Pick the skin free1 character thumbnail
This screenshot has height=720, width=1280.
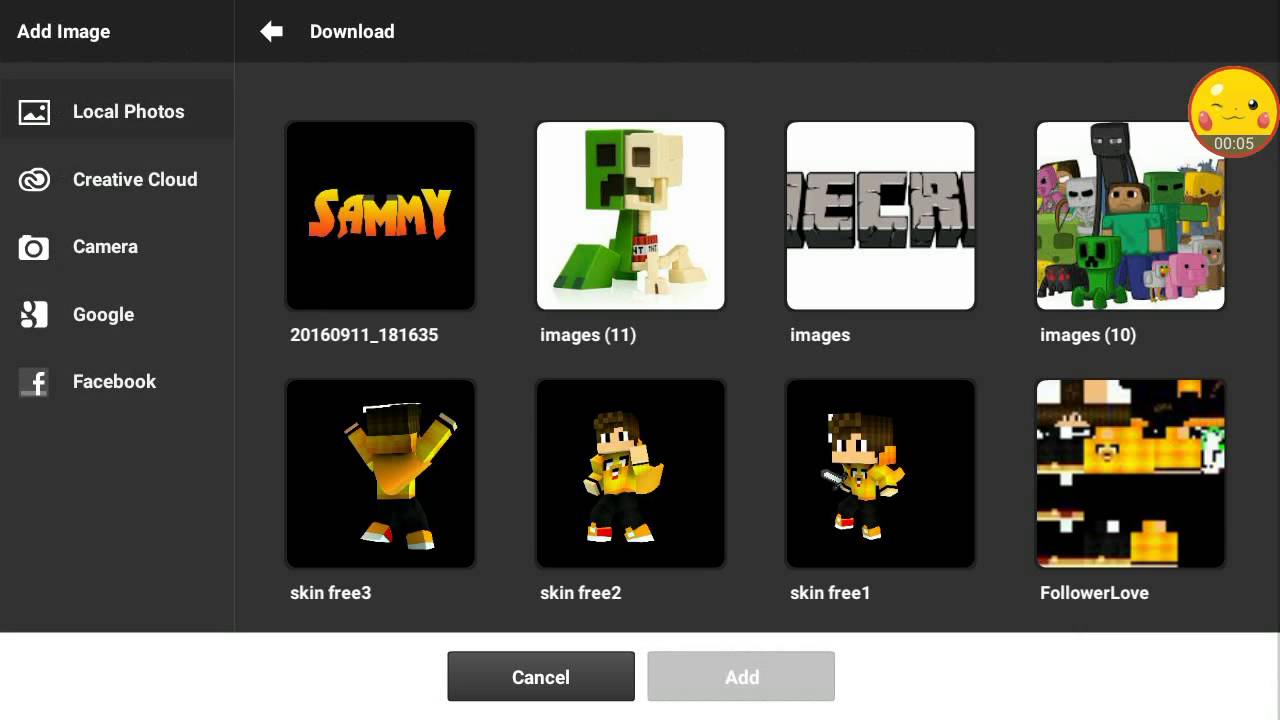point(880,473)
